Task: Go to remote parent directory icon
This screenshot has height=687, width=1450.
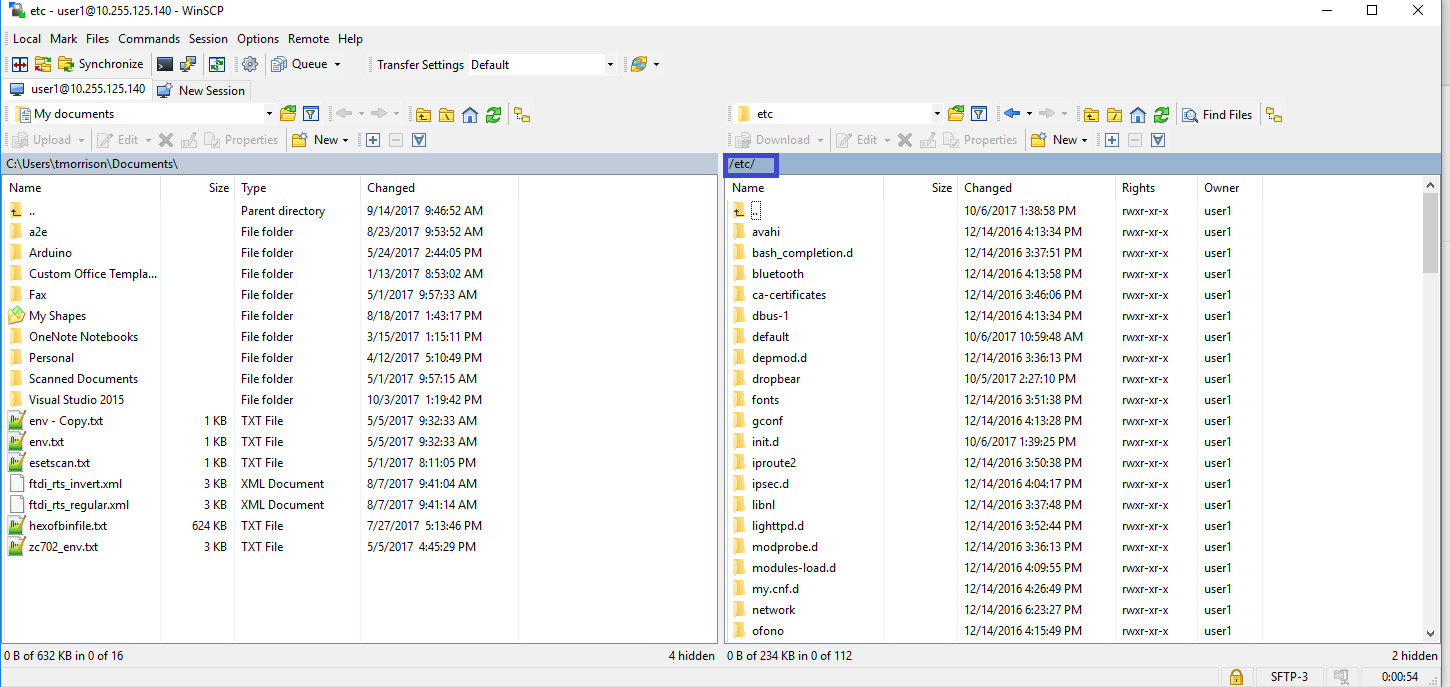Action: point(1091,114)
